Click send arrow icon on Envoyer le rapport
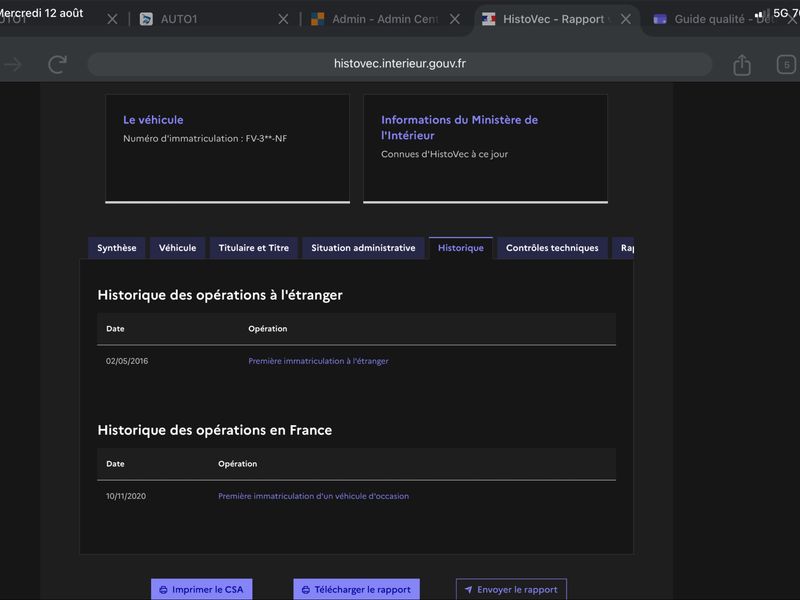Image resolution: width=800 pixels, height=600 pixels. click(x=468, y=590)
